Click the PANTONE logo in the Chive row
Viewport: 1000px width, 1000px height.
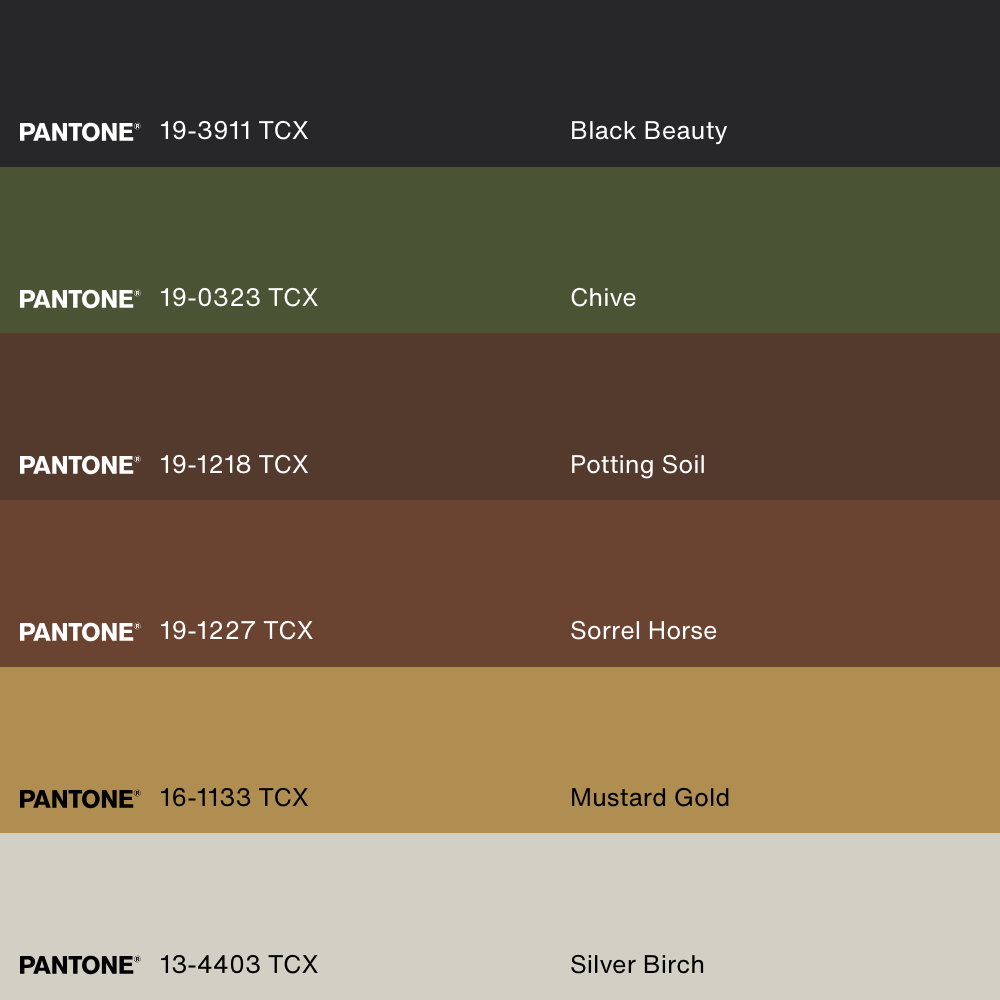80,299
